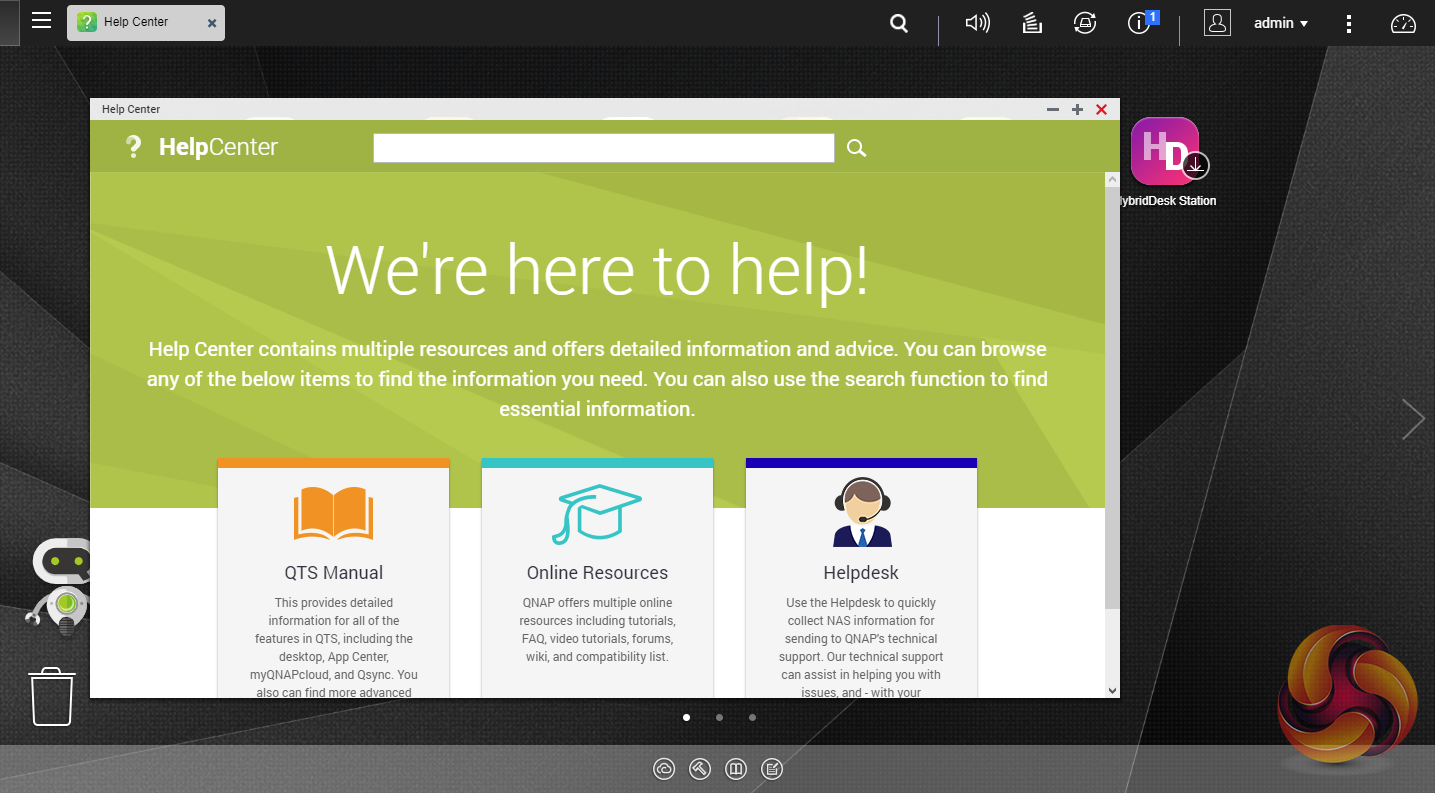View event notifications with badge 1
This screenshot has width=1436, height=796.
tap(1140, 22)
